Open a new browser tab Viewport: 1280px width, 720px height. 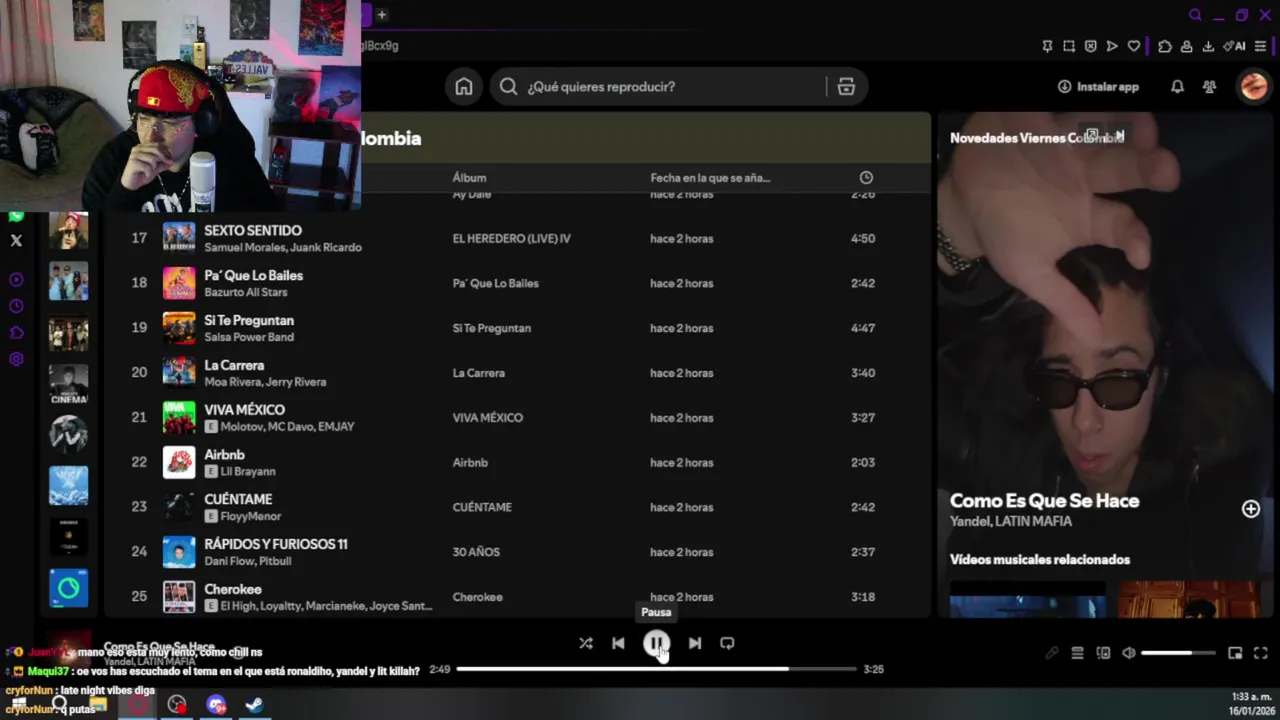[381, 15]
